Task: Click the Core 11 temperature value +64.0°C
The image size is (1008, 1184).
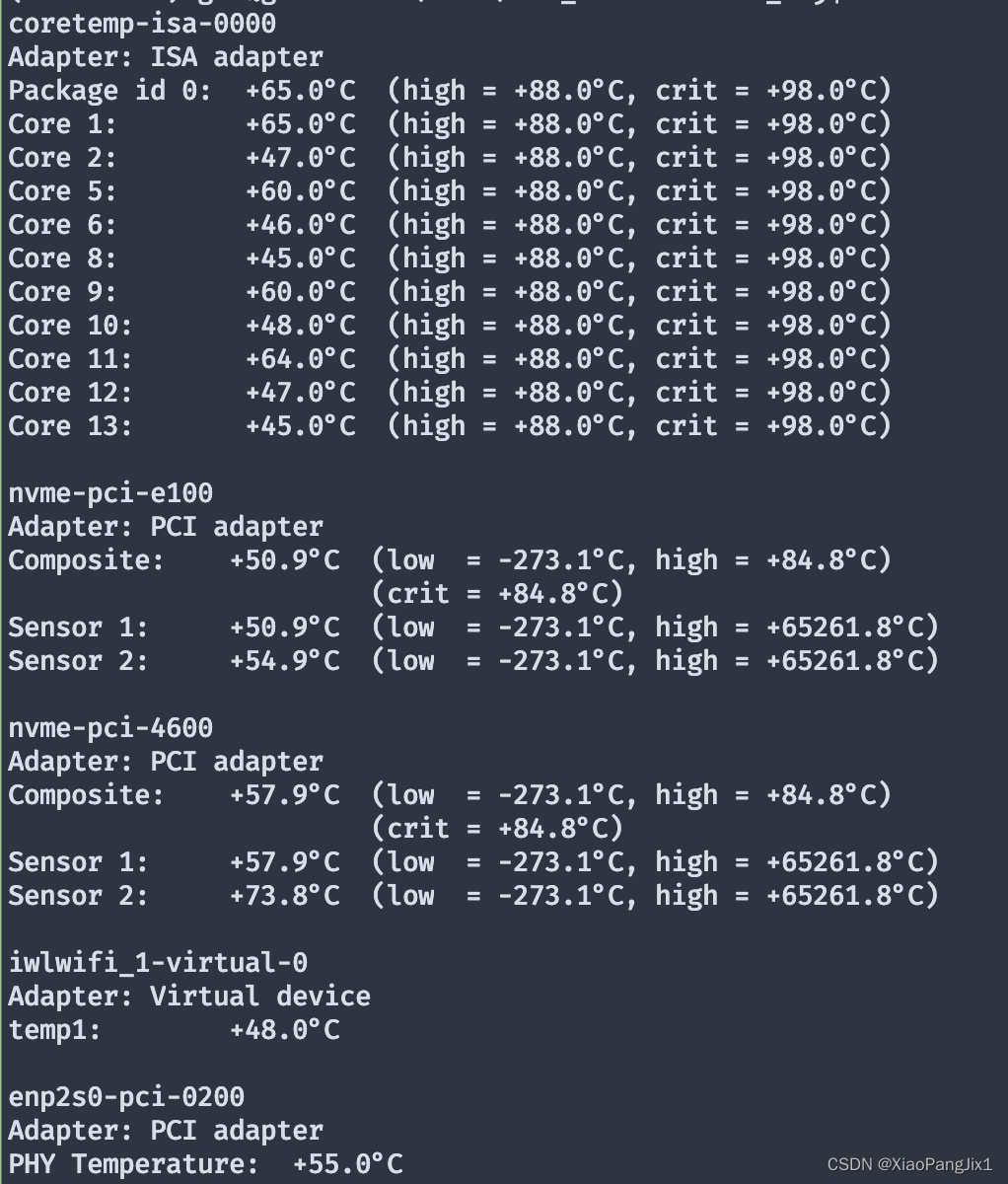Action: point(300,359)
